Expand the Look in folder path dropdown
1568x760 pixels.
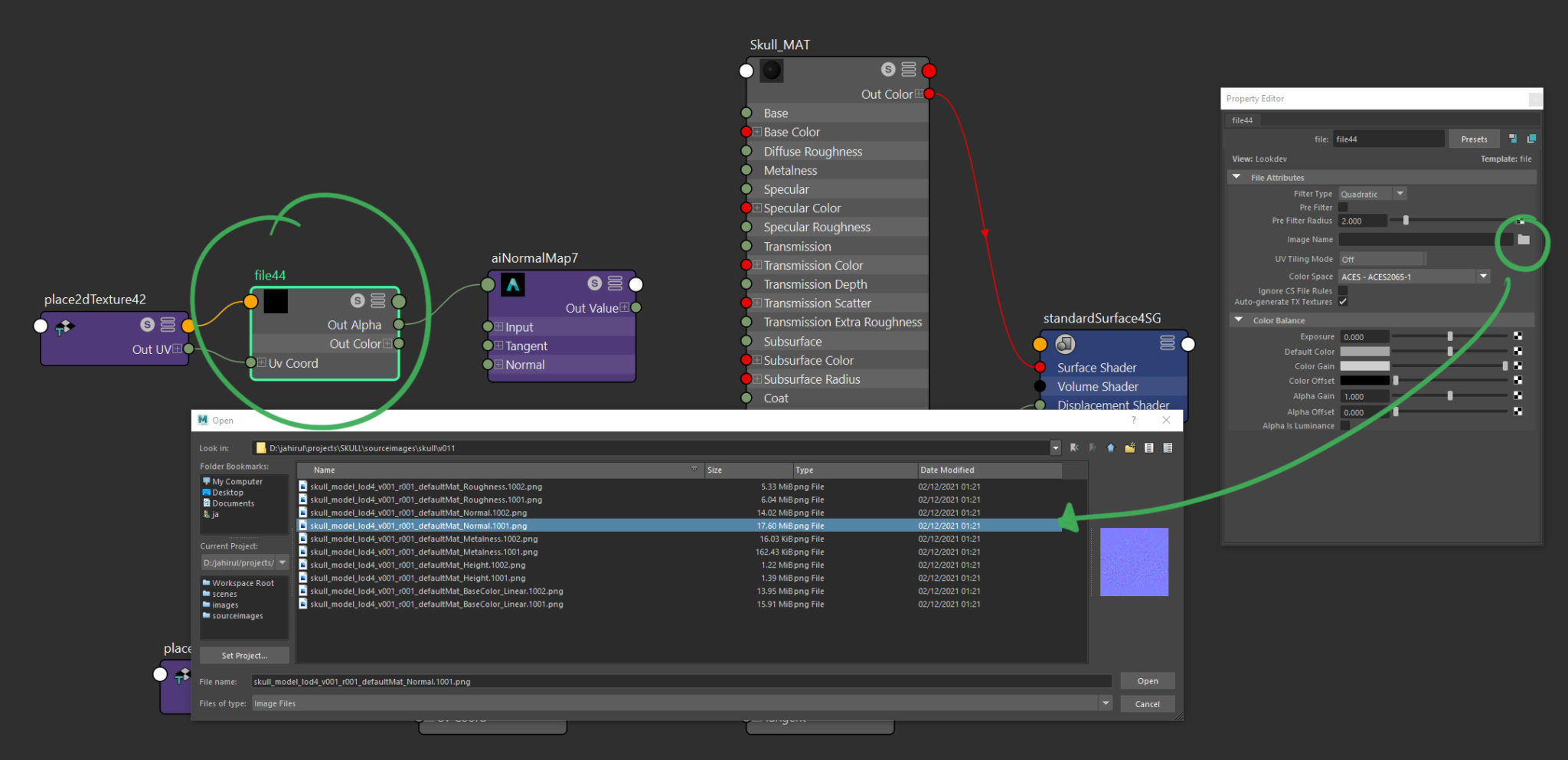pos(1055,447)
